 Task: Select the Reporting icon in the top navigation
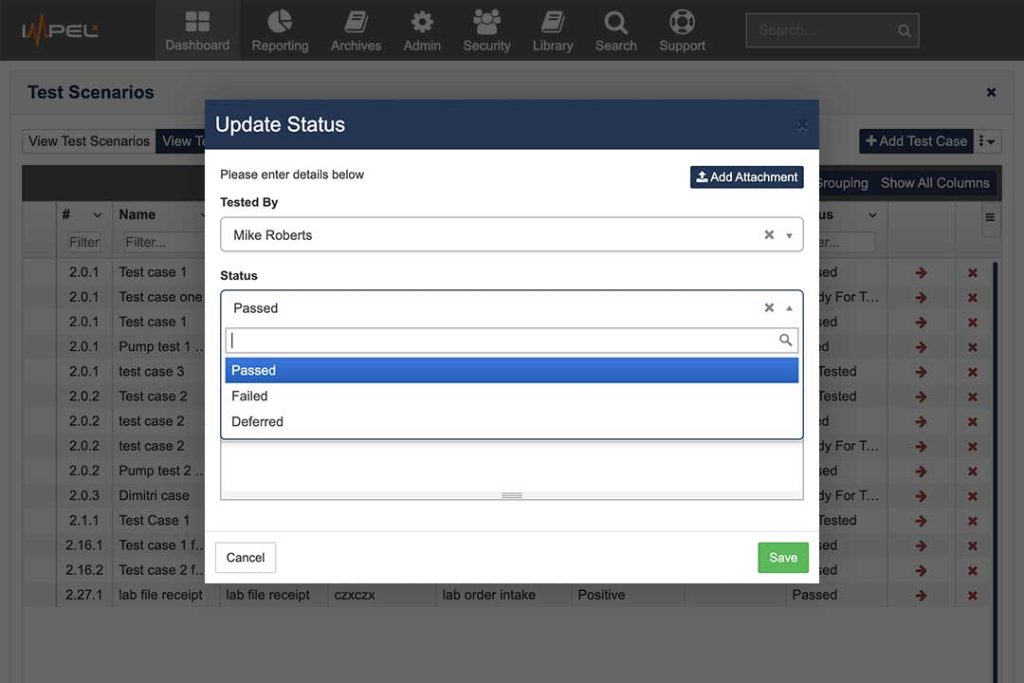click(x=279, y=30)
